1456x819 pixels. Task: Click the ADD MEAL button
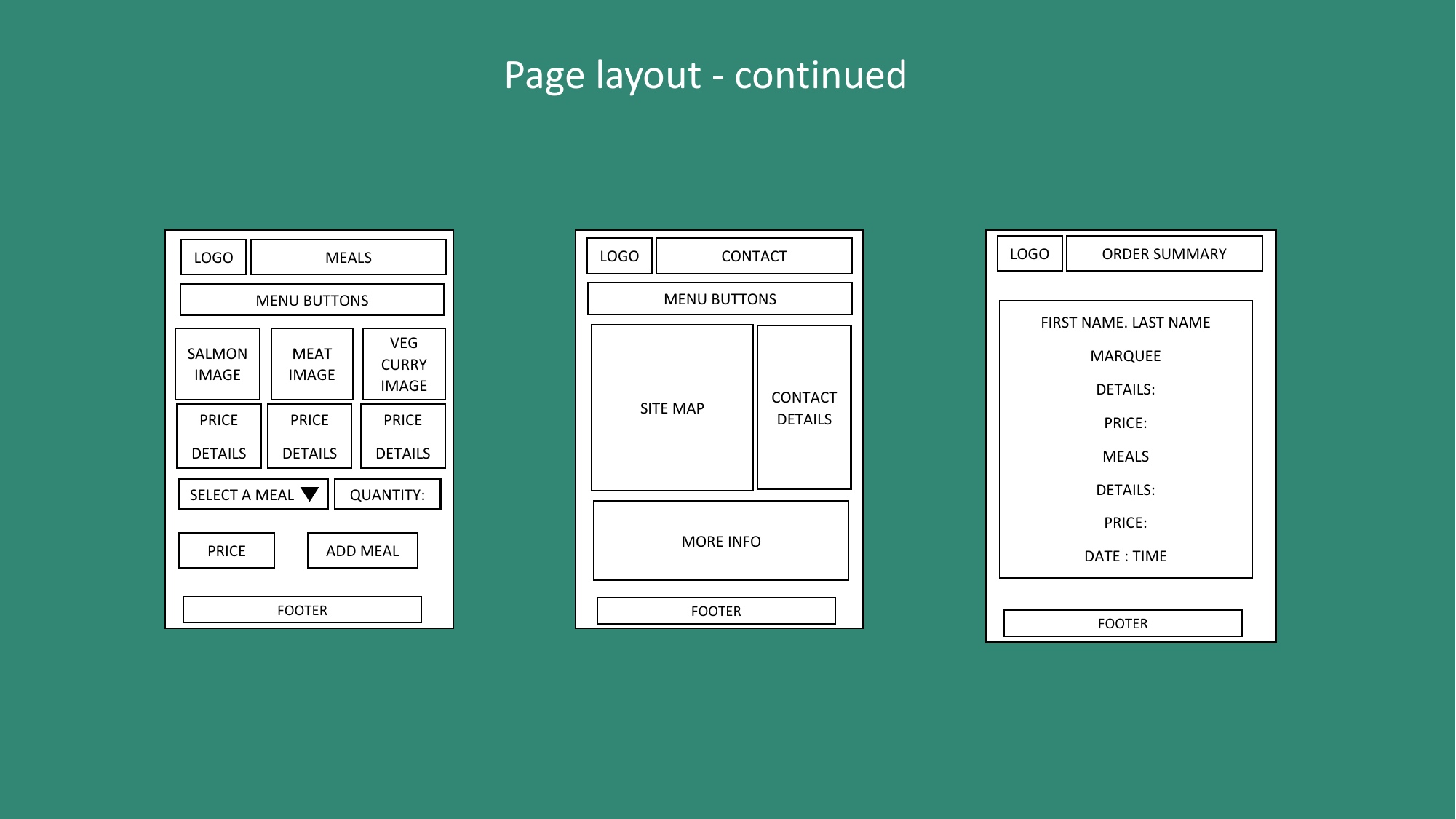coord(362,549)
